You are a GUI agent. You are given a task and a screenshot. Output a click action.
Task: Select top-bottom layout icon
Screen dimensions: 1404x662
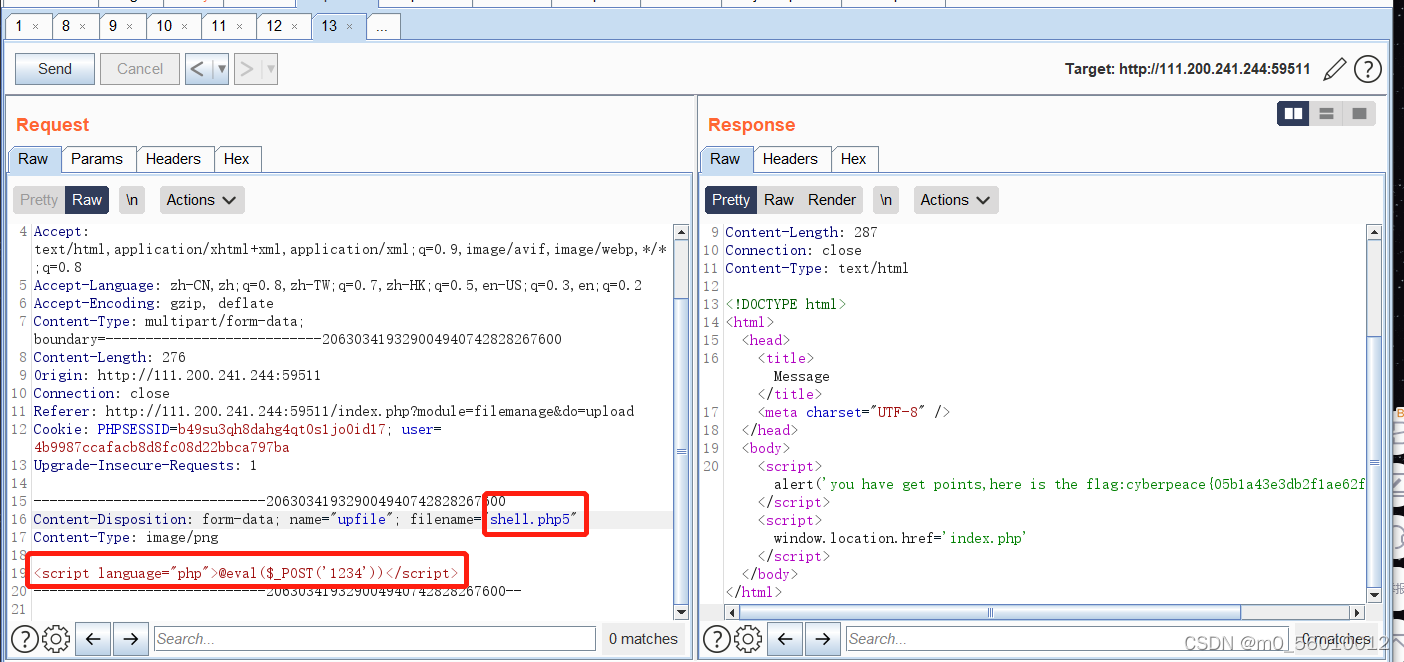click(x=1326, y=114)
